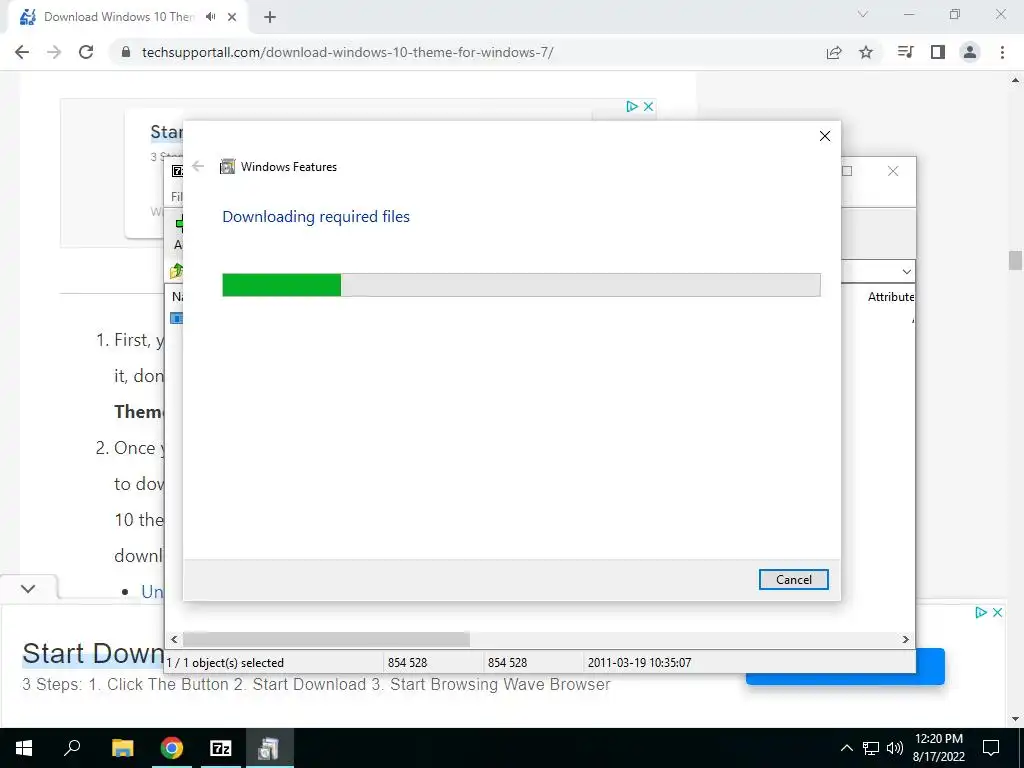Viewport: 1024px width, 768px height.
Task: Click the 7-Zip scroll left arrow
Action: [x=174, y=639]
